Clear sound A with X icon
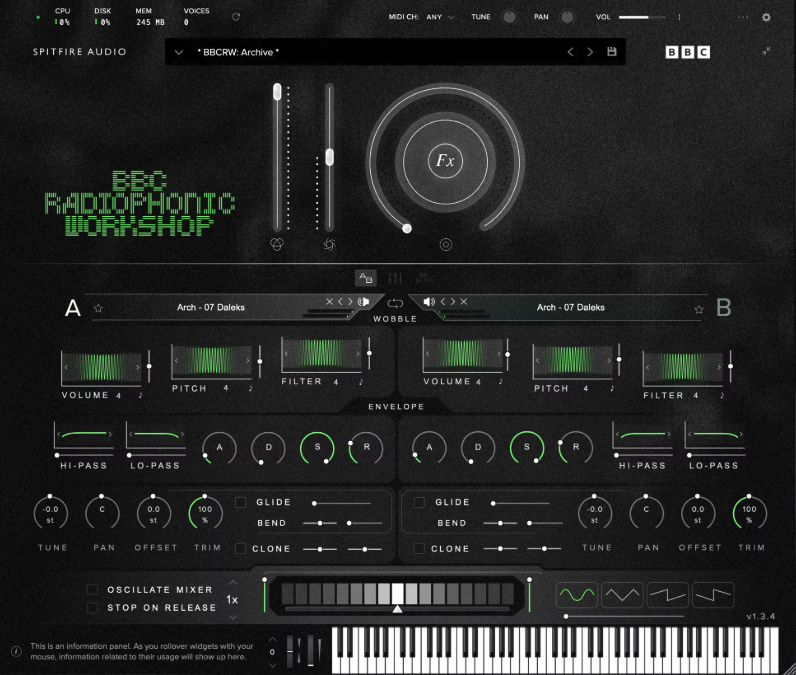Viewport: 796px width, 675px height. pyautogui.click(x=329, y=301)
